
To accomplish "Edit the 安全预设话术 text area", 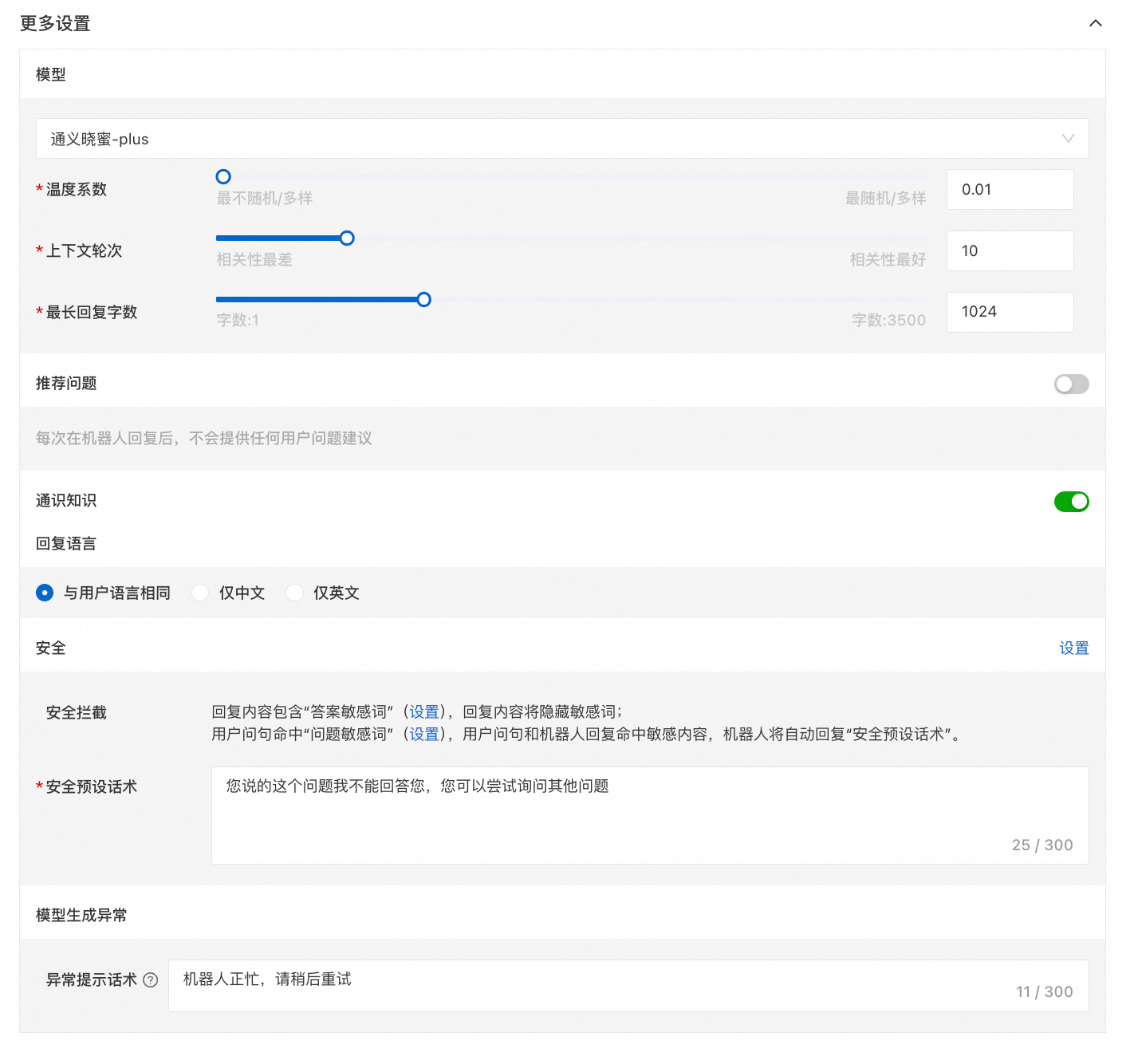I will coord(650,815).
